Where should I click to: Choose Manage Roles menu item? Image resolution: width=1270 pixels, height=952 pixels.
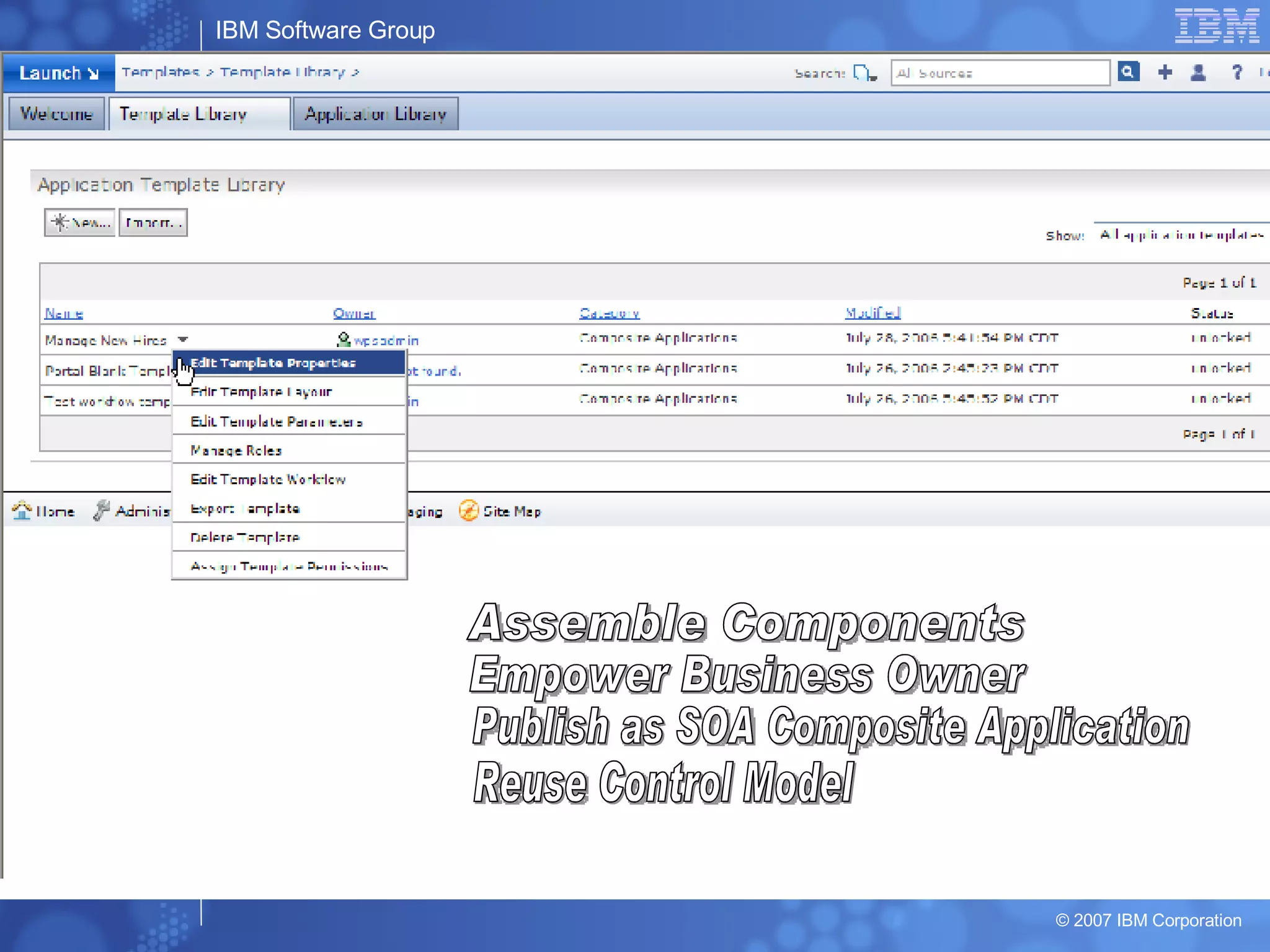coord(289,451)
